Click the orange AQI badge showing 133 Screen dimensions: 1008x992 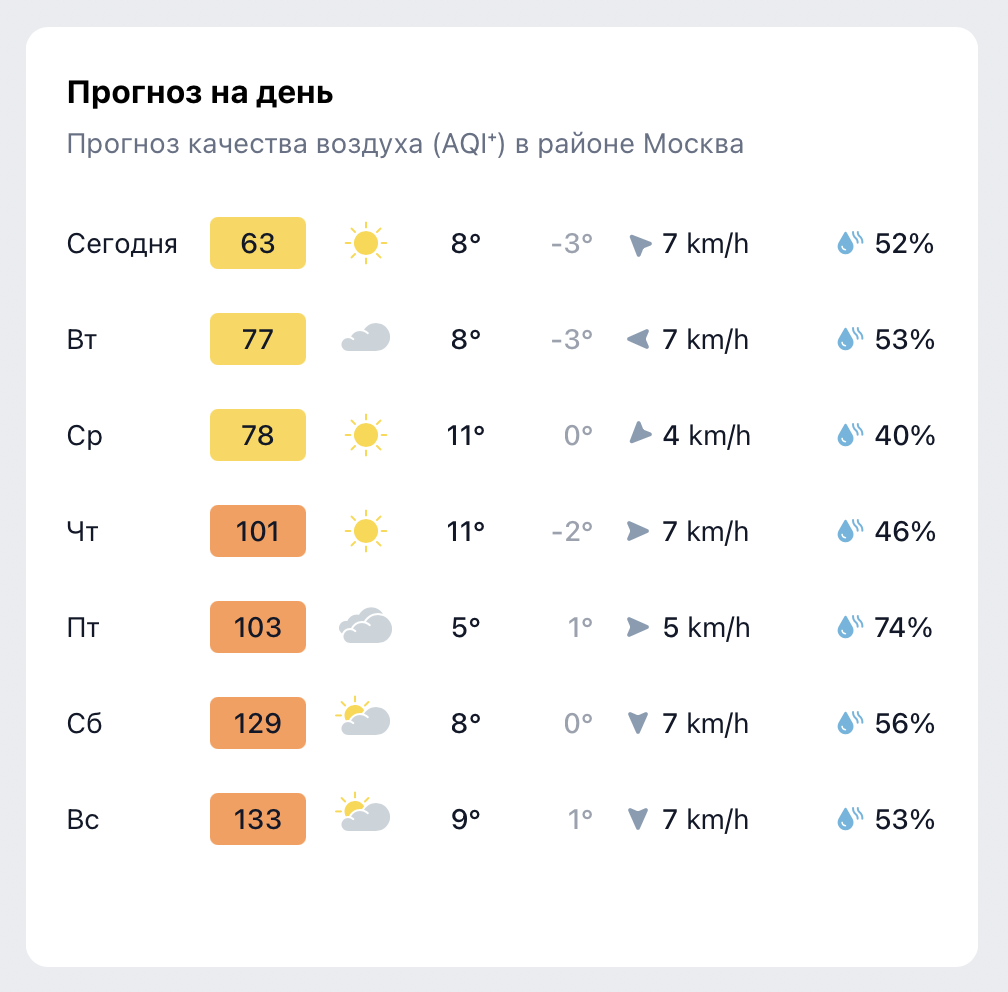(258, 819)
